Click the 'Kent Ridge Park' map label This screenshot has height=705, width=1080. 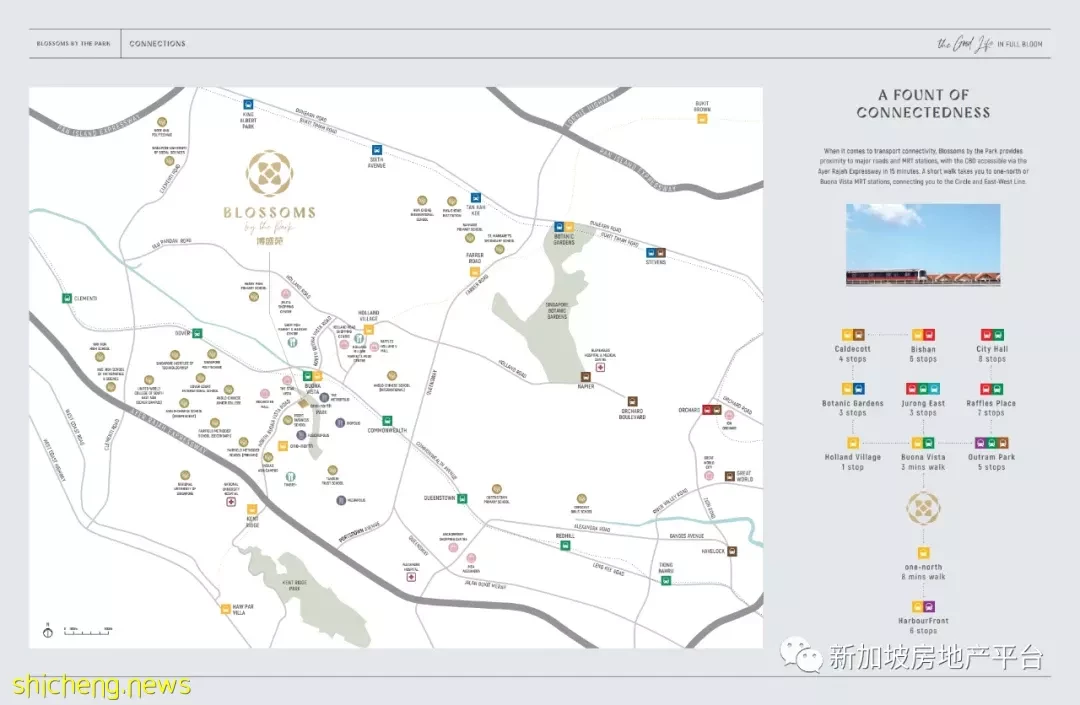pyautogui.click(x=294, y=586)
